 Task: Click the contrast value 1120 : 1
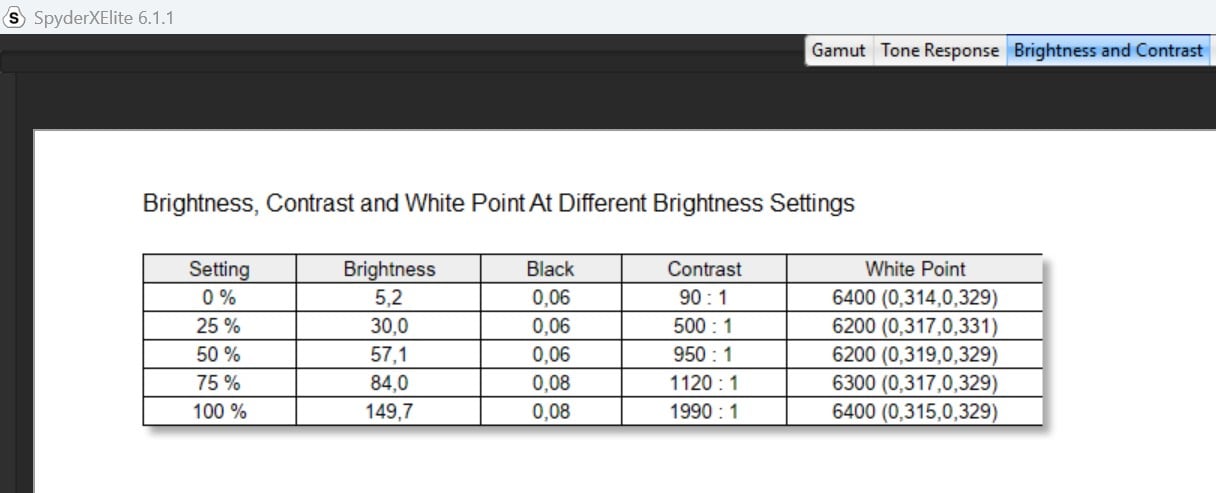pyautogui.click(x=704, y=383)
